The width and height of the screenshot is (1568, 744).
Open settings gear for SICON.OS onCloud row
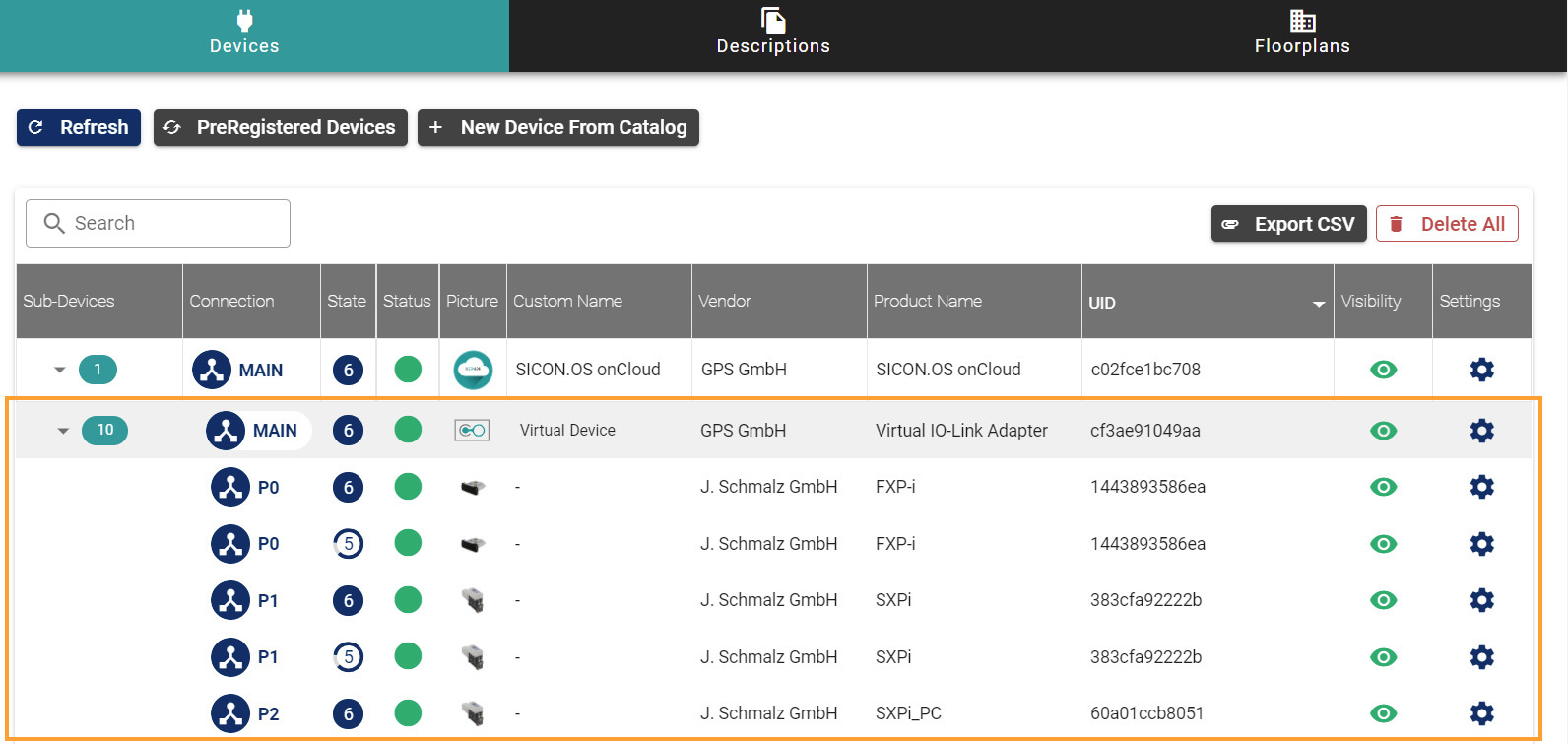click(x=1481, y=370)
